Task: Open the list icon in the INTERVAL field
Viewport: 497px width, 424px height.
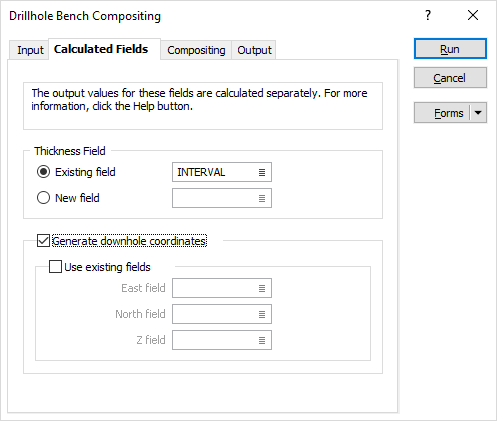Action: [262, 172]
